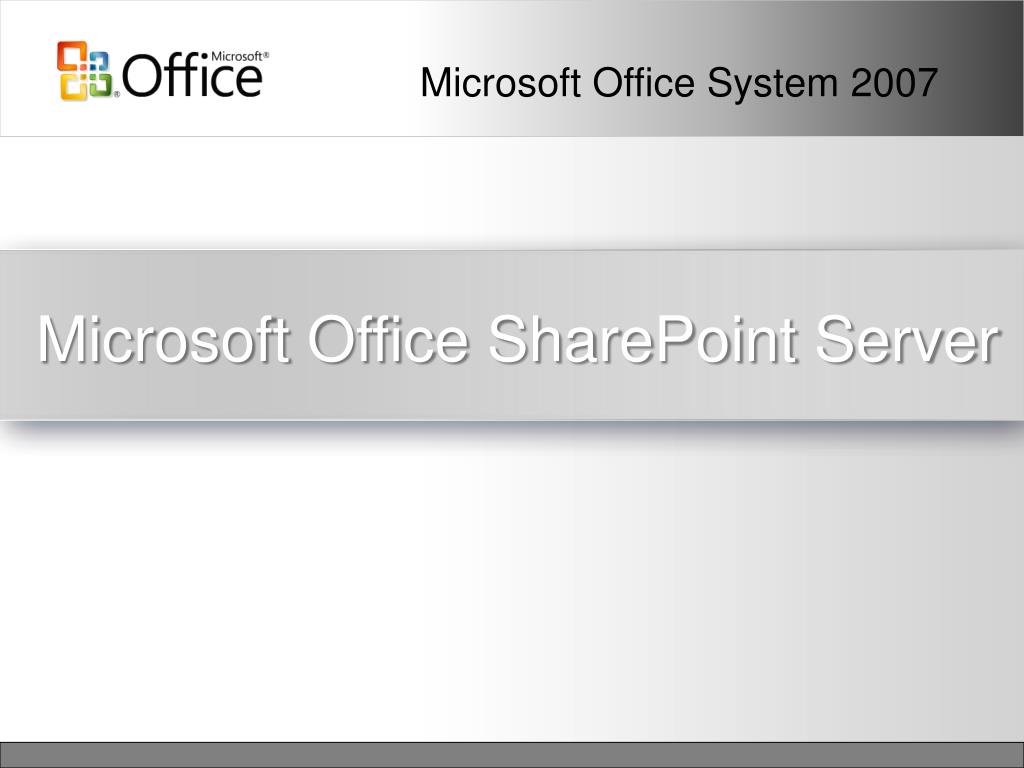Select the Microsoft Office SharePoint Server title

pos(519,339)
